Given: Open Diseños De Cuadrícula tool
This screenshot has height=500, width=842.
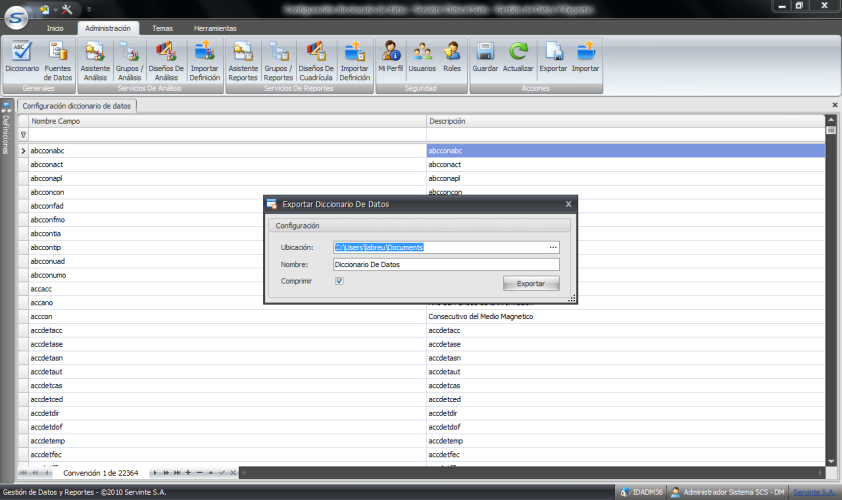Looking at the screenshot, I should [316, 58].
